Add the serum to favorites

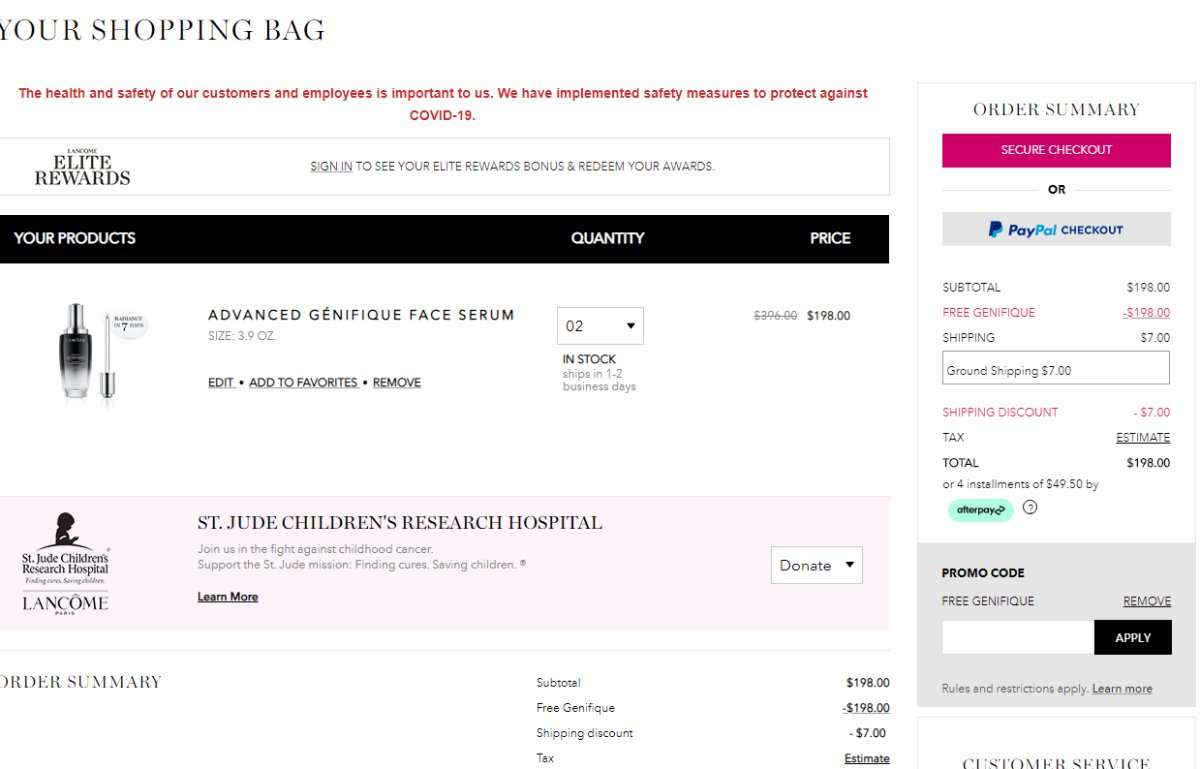[303, 382]
